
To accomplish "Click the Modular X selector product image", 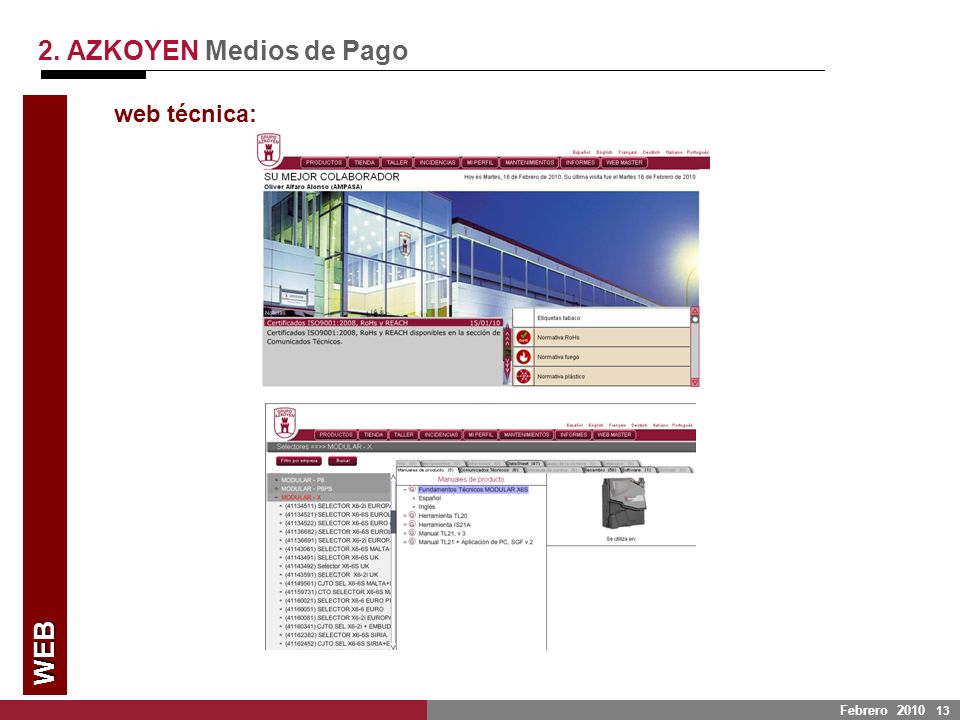I will pyautogui.click(x=623, y=503).
